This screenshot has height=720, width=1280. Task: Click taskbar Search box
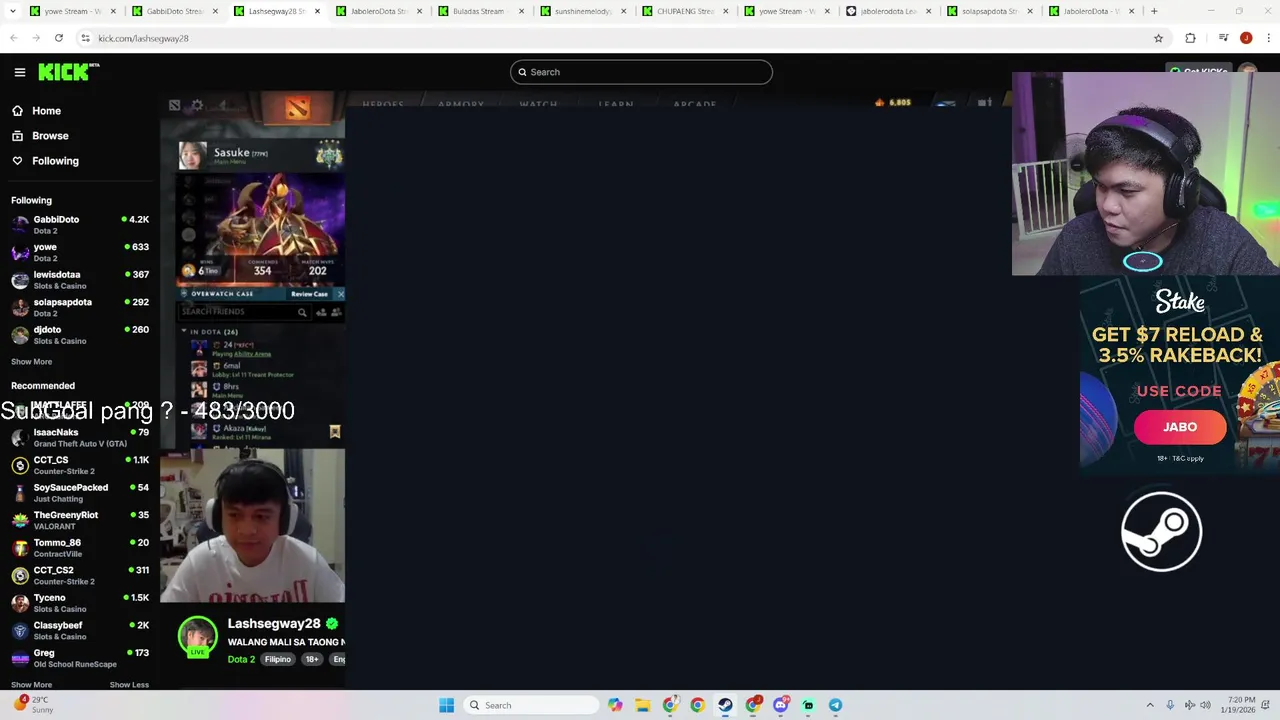(530, 705)
